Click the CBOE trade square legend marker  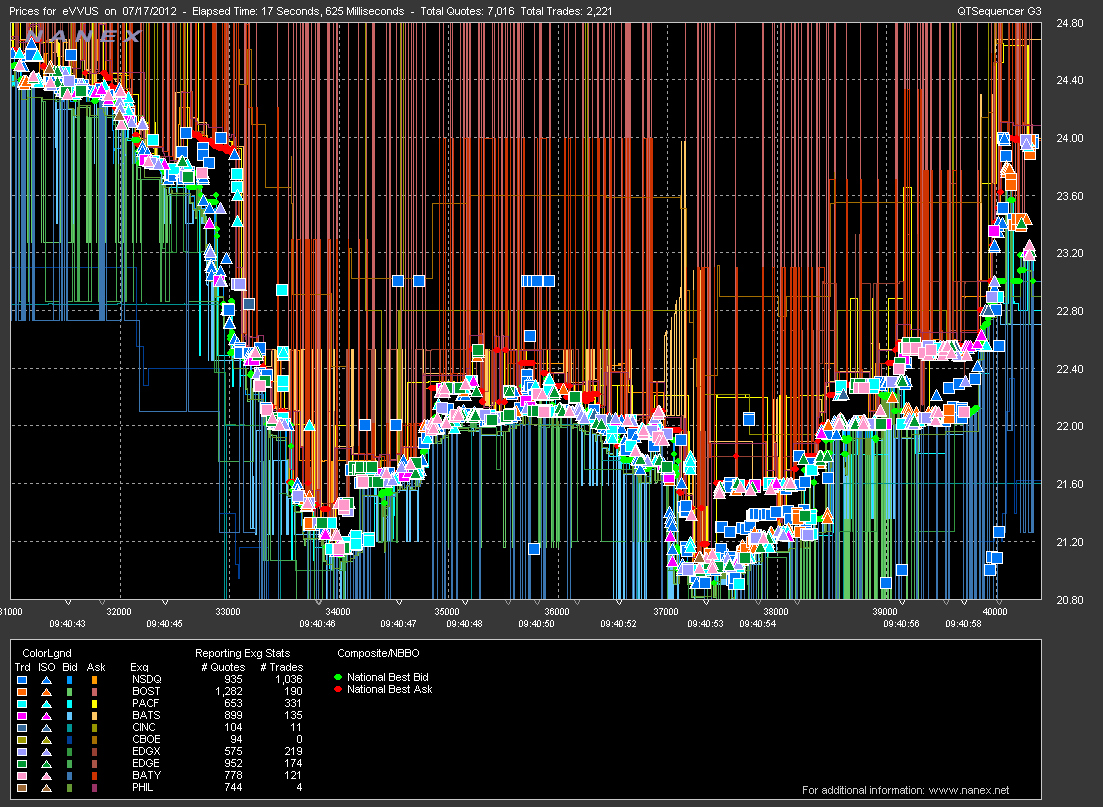coord(22,740)
